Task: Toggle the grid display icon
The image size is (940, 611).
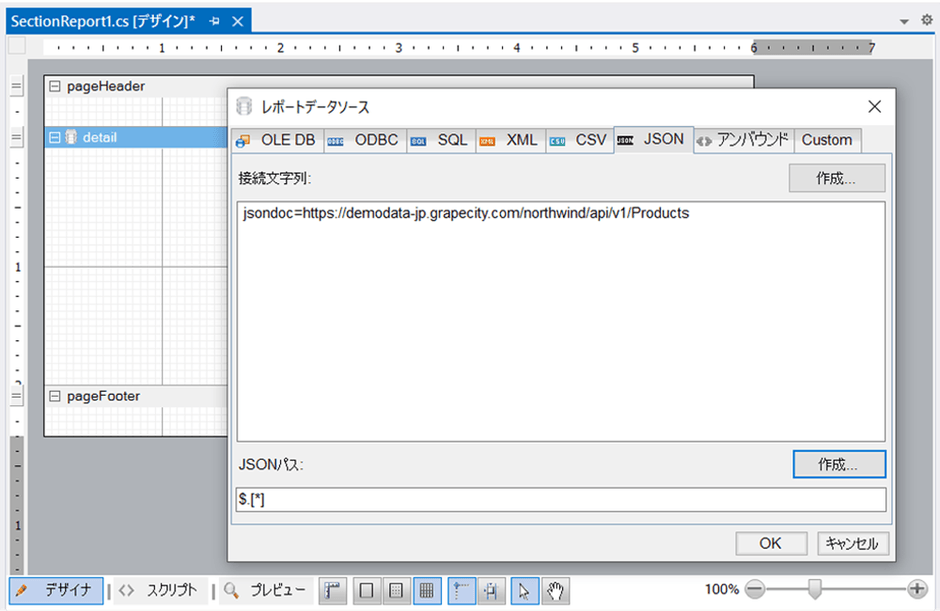Action: (x=427, y=590)
